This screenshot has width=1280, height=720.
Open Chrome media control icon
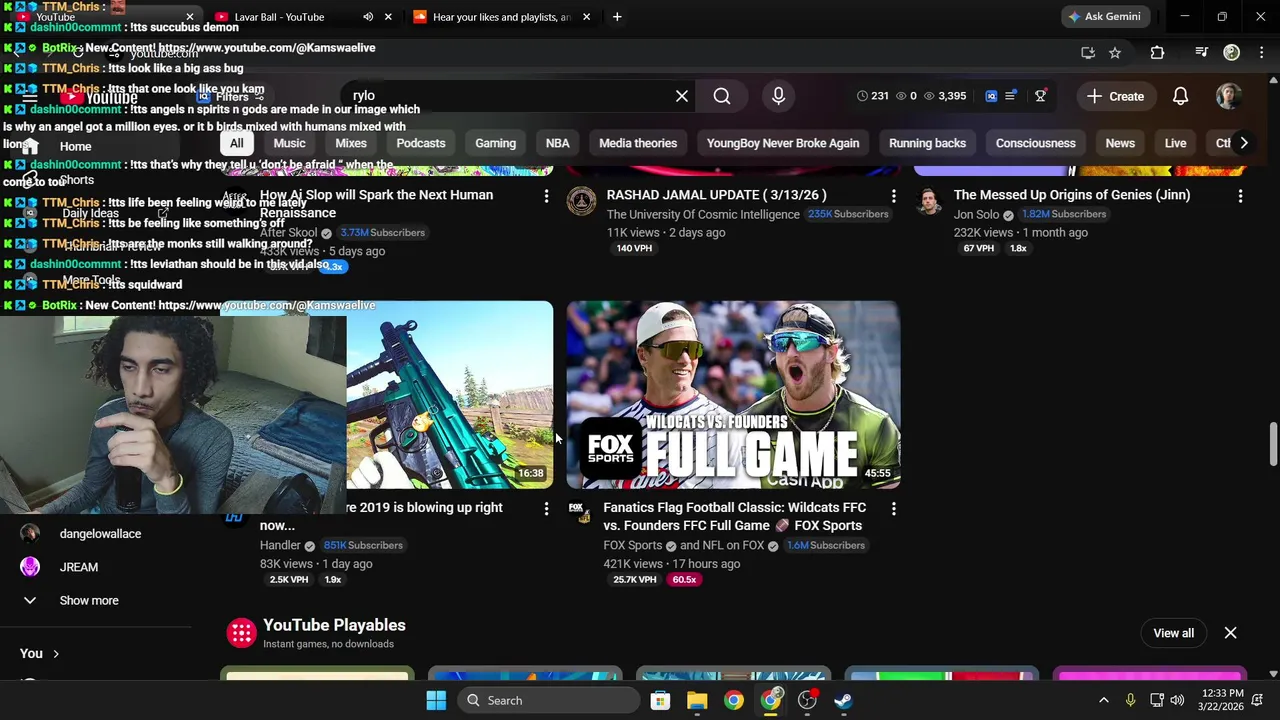1201,53
